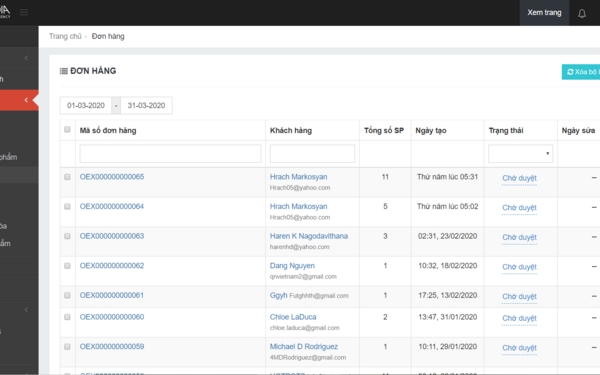The height and width of the screenshot is (375, 600).
Task: Click email harenhd@yahoo.com
Action: point(300,247)
